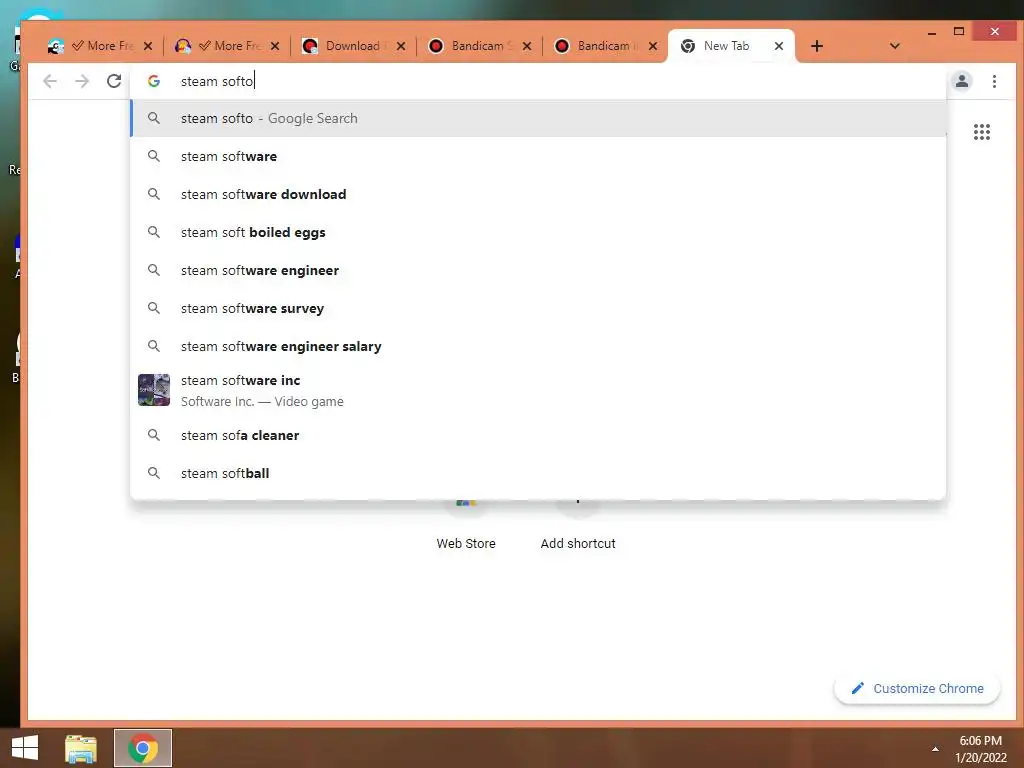This screenshot has width=1024, height=768.
Task: Switch to the Download tab
Action: click(353, 46)
